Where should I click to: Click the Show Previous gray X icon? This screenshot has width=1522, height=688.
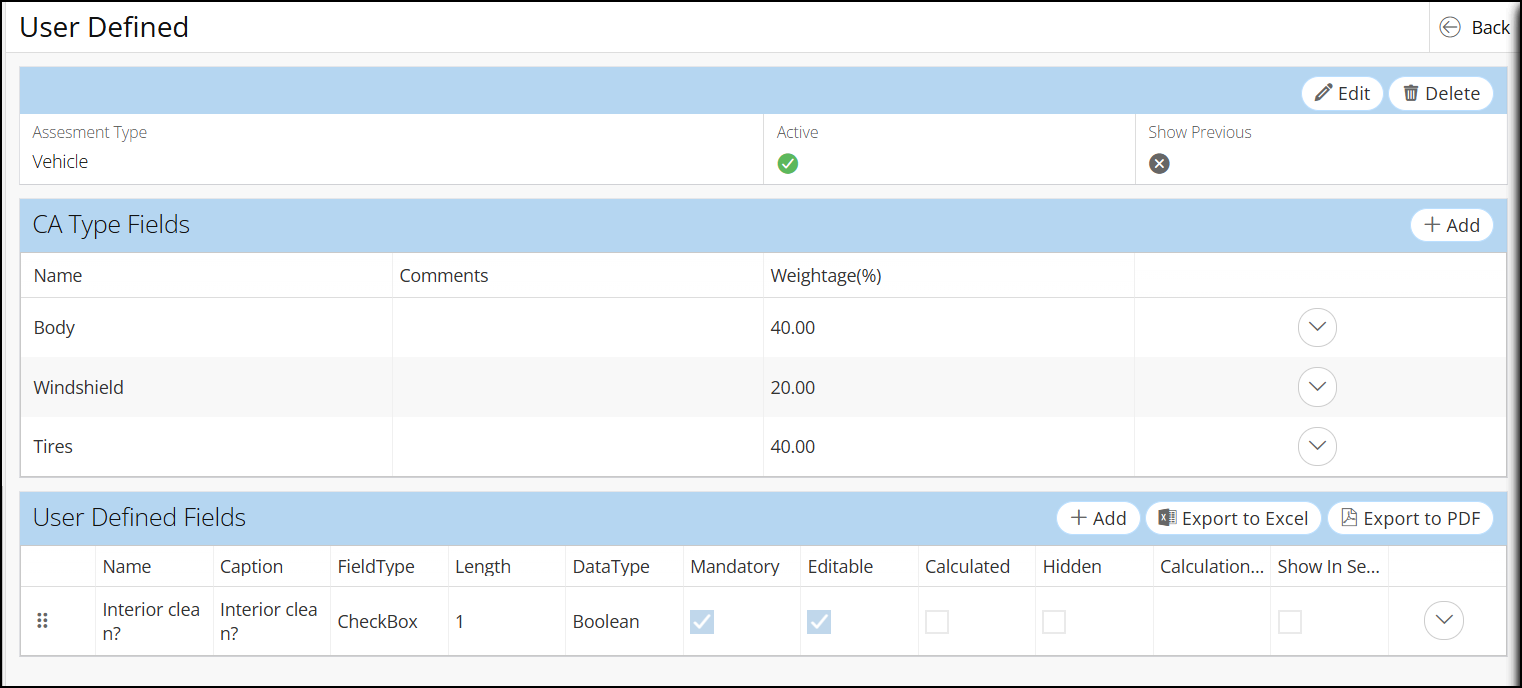click(1159, 164)
